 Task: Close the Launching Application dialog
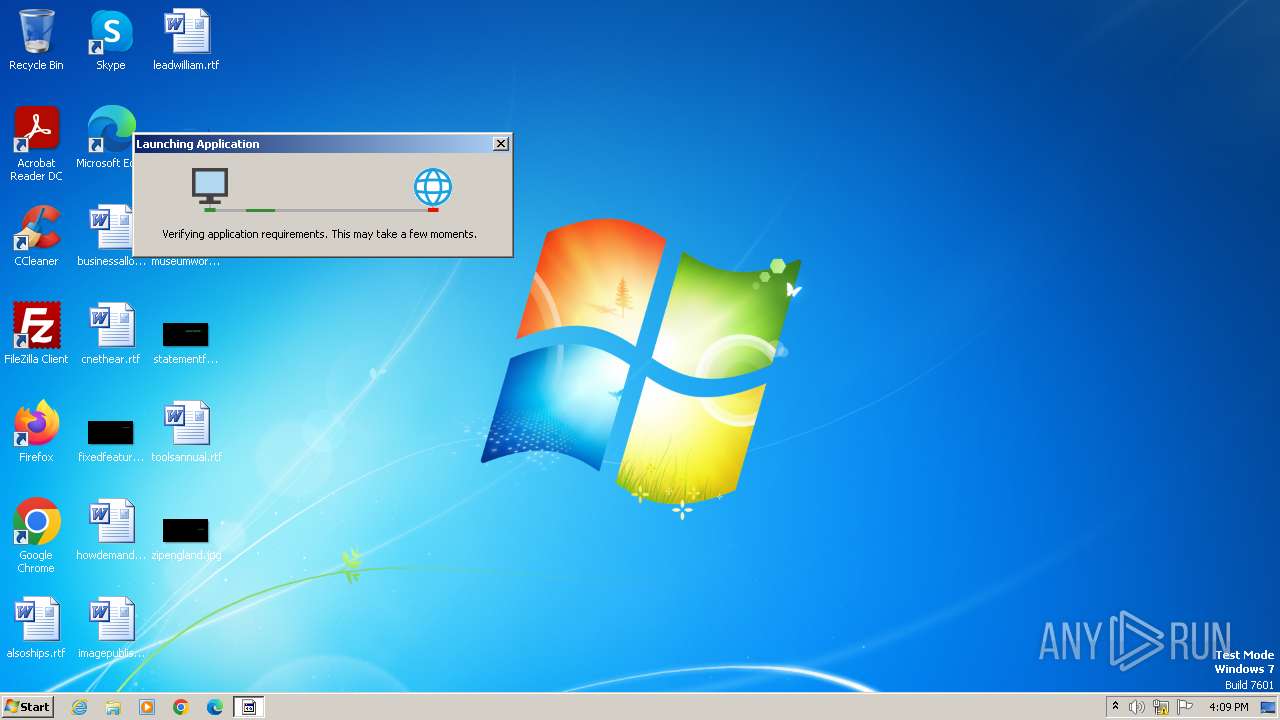(501, 144)
